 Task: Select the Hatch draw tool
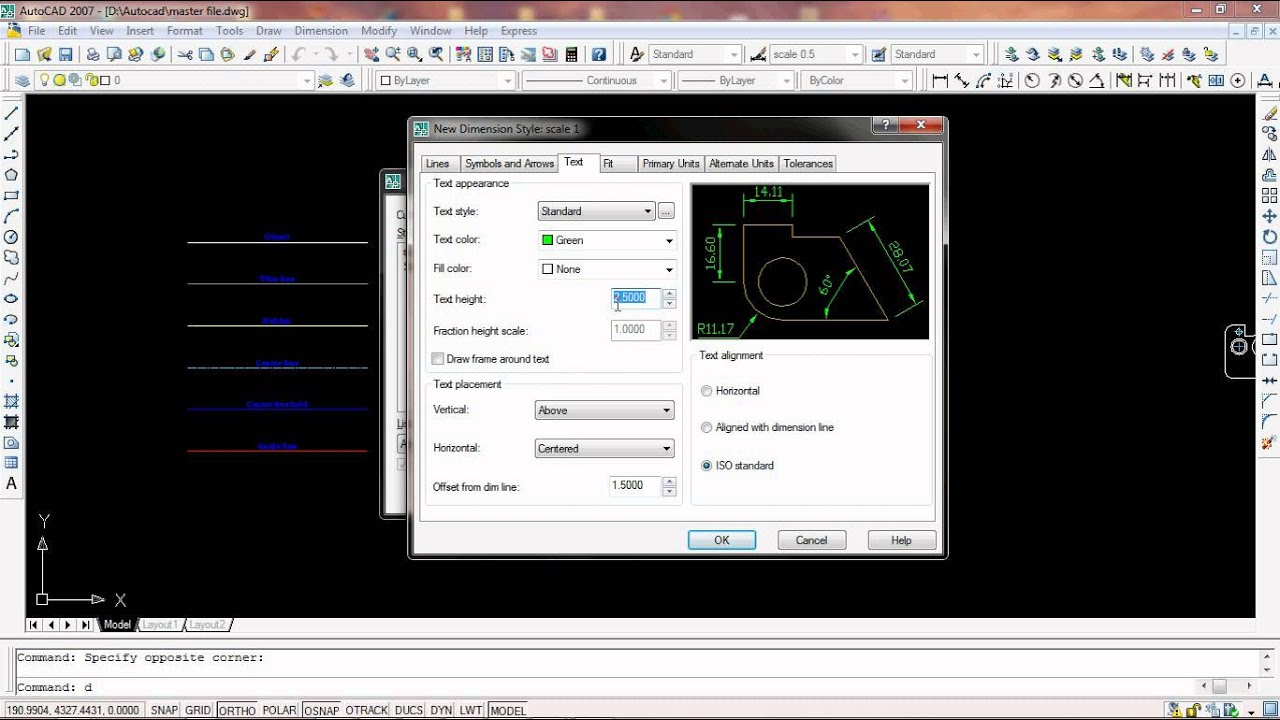[12, 402]
